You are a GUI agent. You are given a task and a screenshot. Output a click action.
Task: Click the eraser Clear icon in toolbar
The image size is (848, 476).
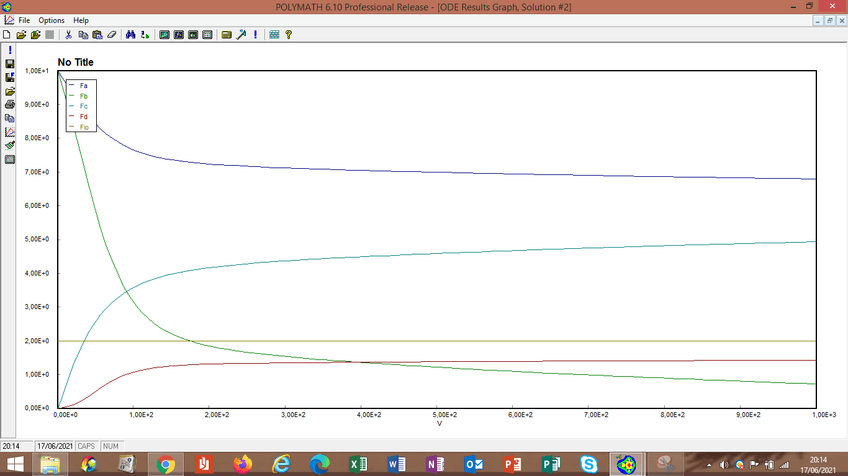point(112,34)
